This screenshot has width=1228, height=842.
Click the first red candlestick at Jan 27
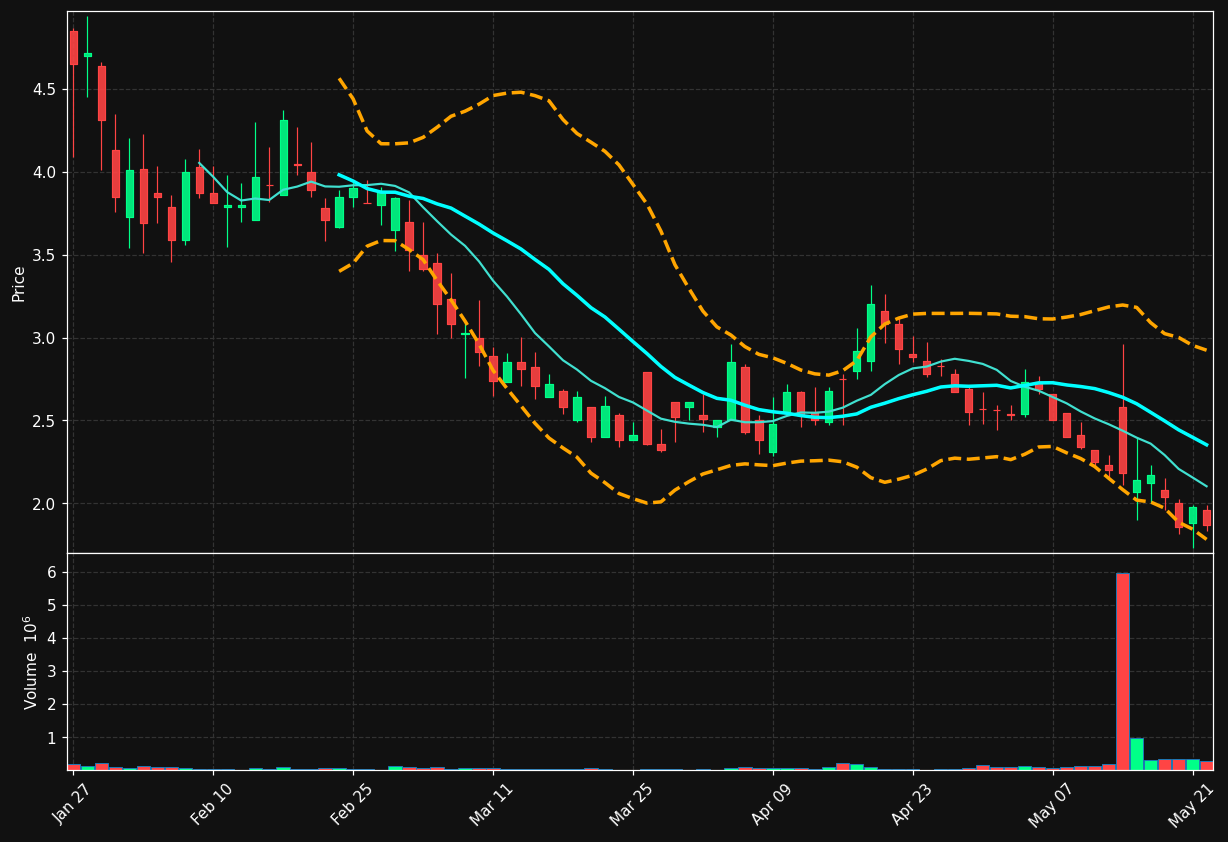(73, 48)
